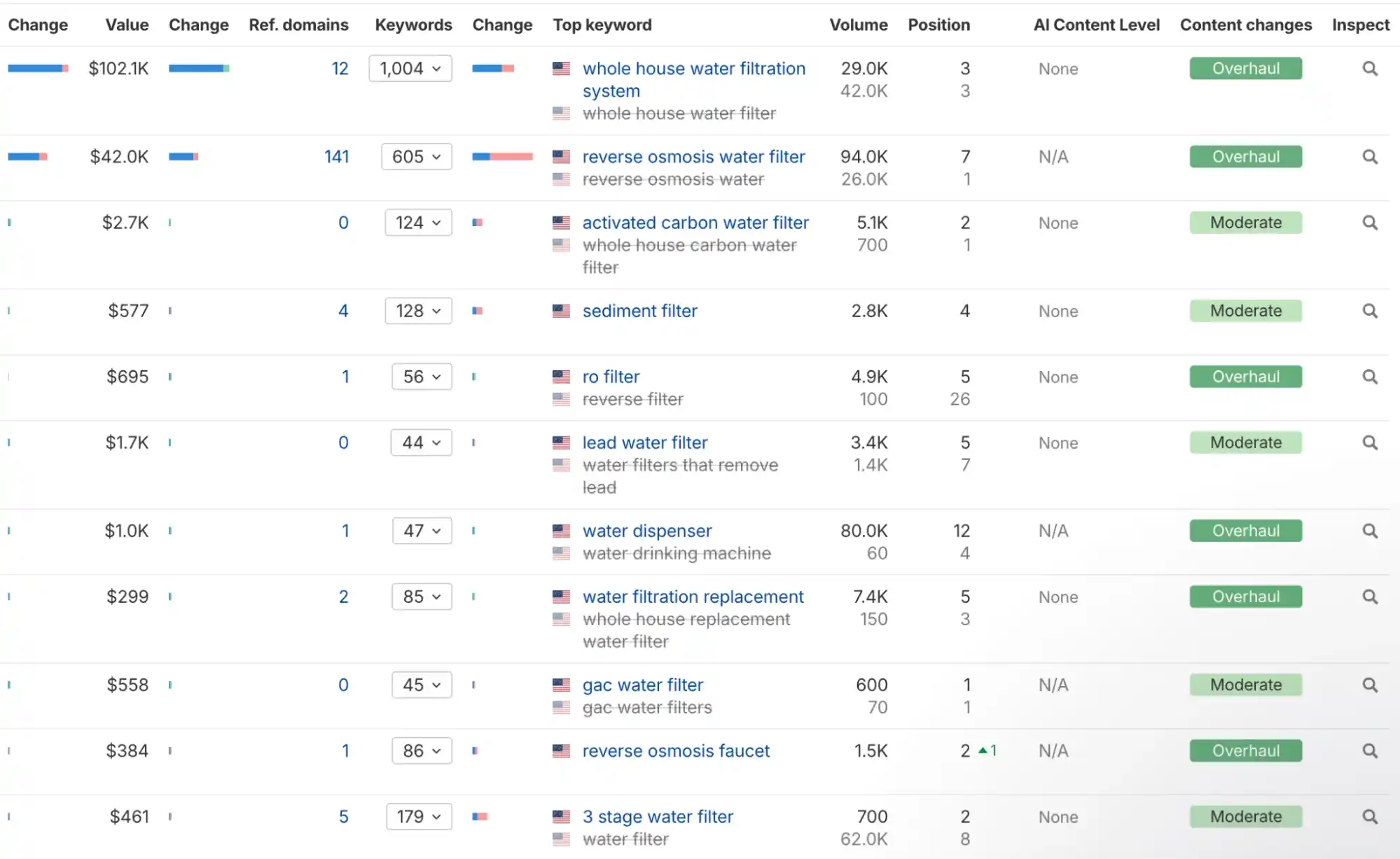Inspect the whole house water filtration system row

[1369, 69]
